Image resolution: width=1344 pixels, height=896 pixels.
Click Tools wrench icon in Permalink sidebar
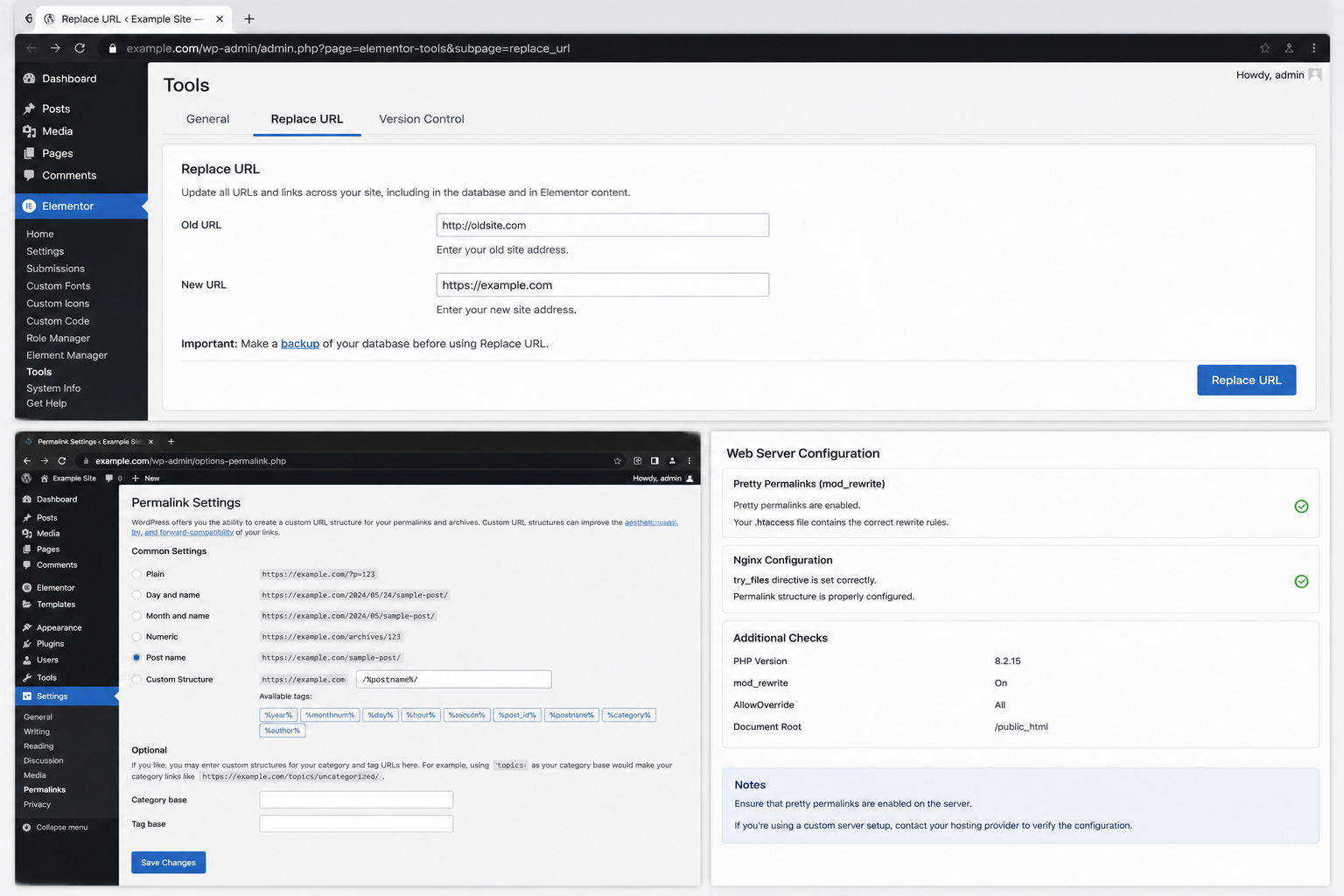(x=27, y=678)
